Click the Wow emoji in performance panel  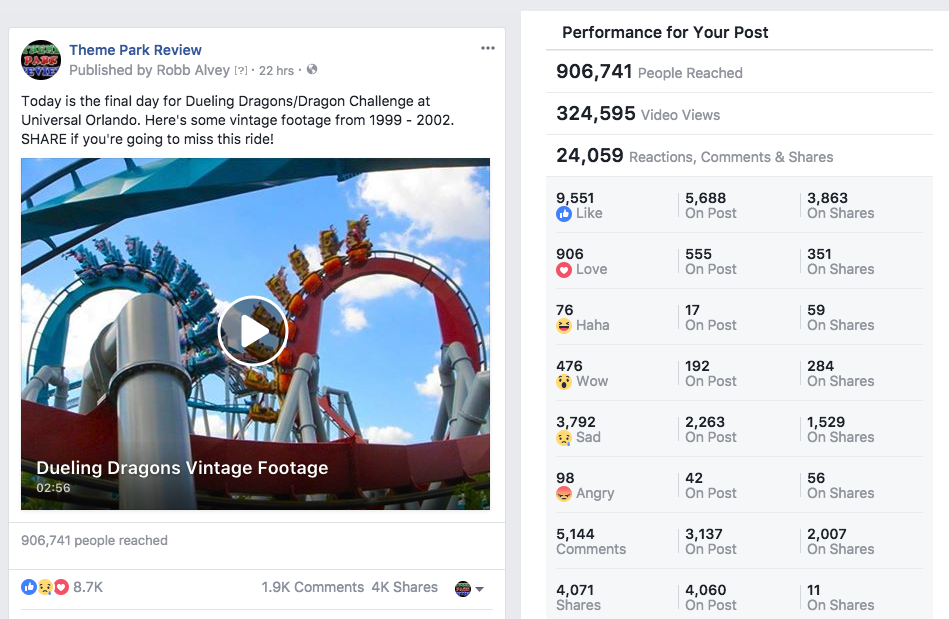coord(563,382)
